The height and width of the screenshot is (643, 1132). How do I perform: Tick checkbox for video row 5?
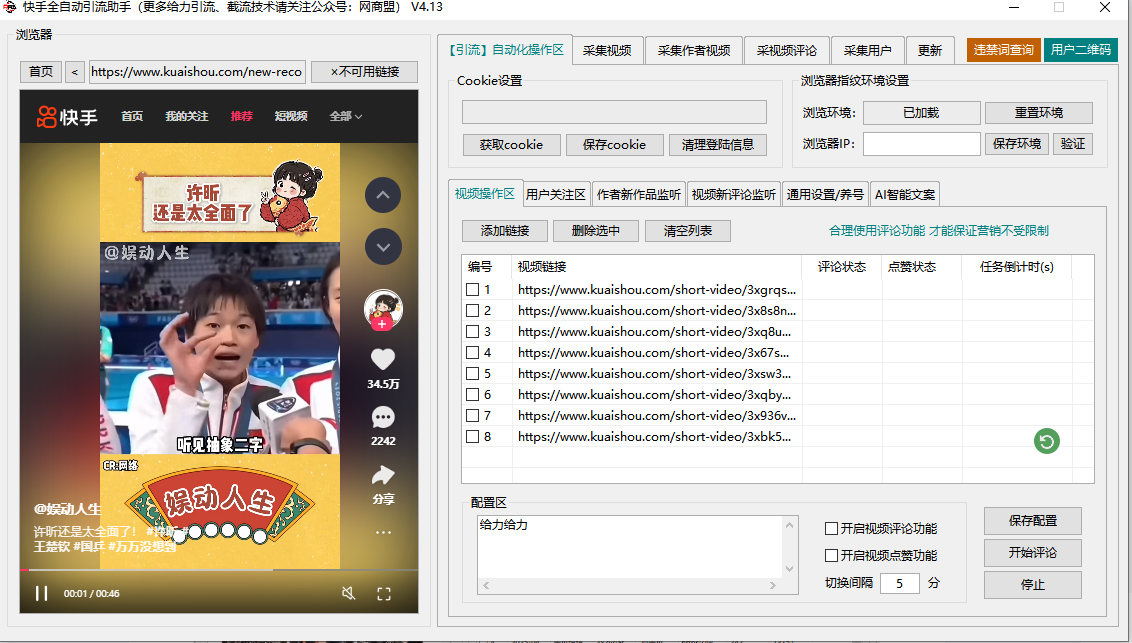coord(472,373)
